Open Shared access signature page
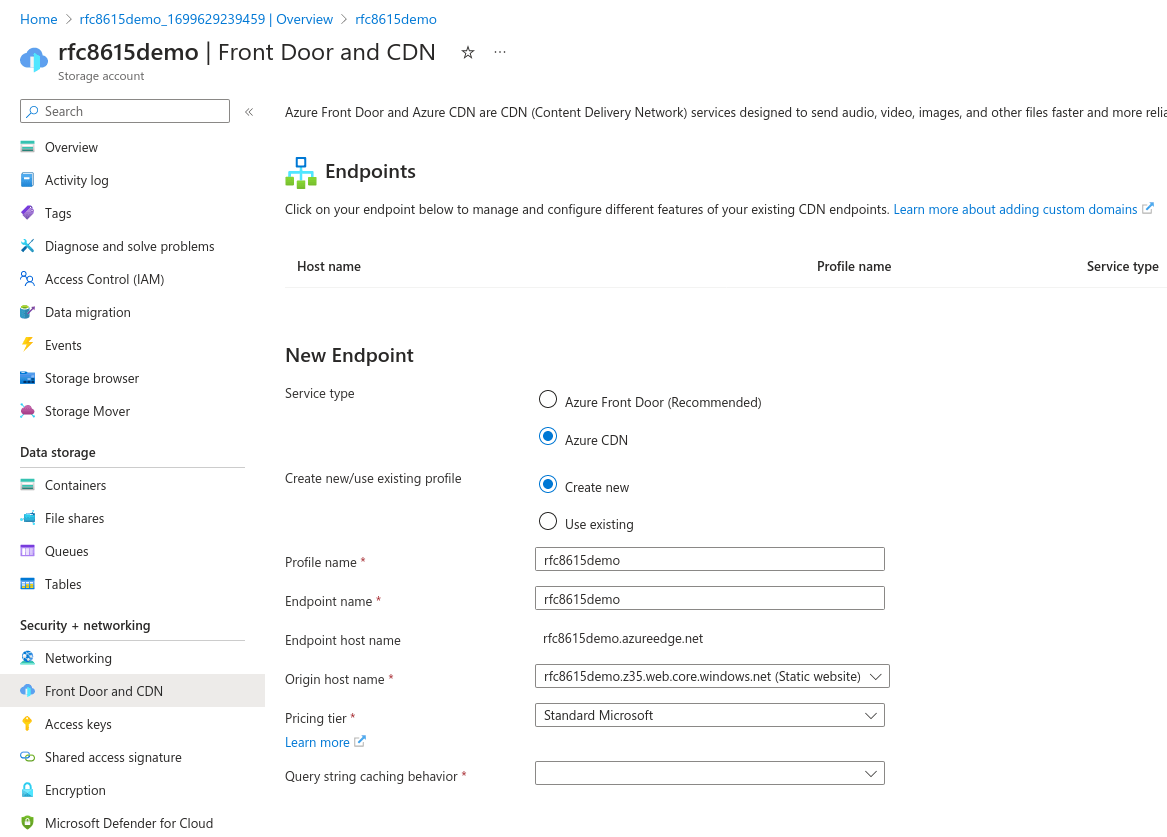 [113, 757]
